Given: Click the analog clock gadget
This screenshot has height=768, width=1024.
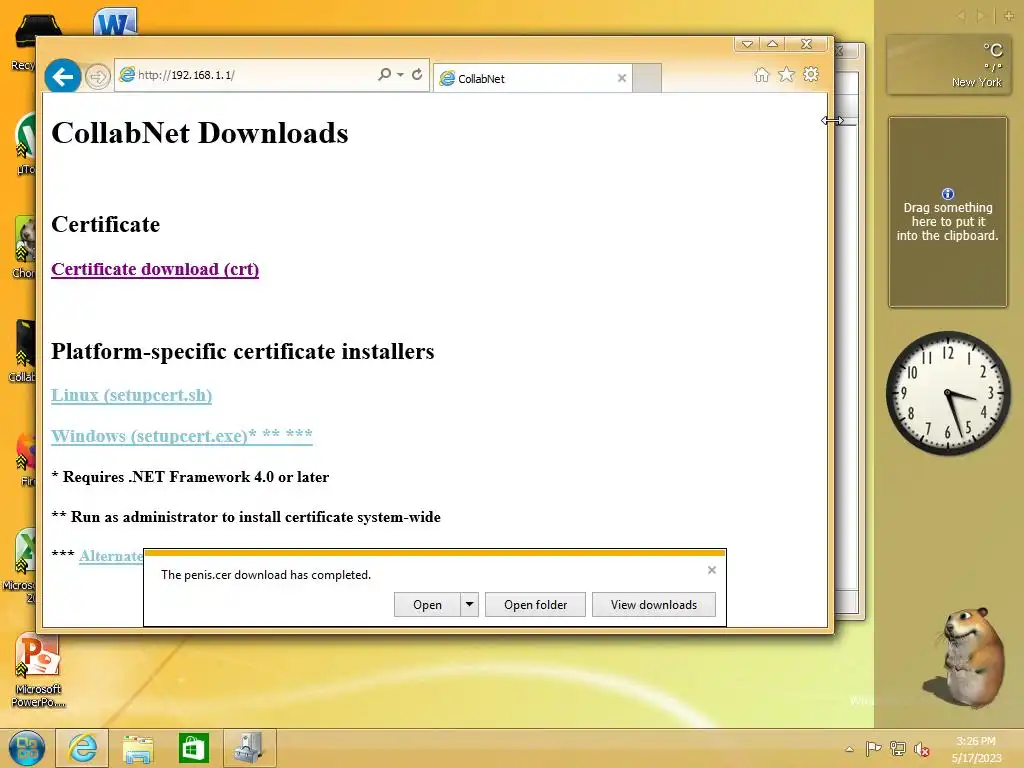Looking at the screenshot, I should pyautogui.click(x=948, y=393).
